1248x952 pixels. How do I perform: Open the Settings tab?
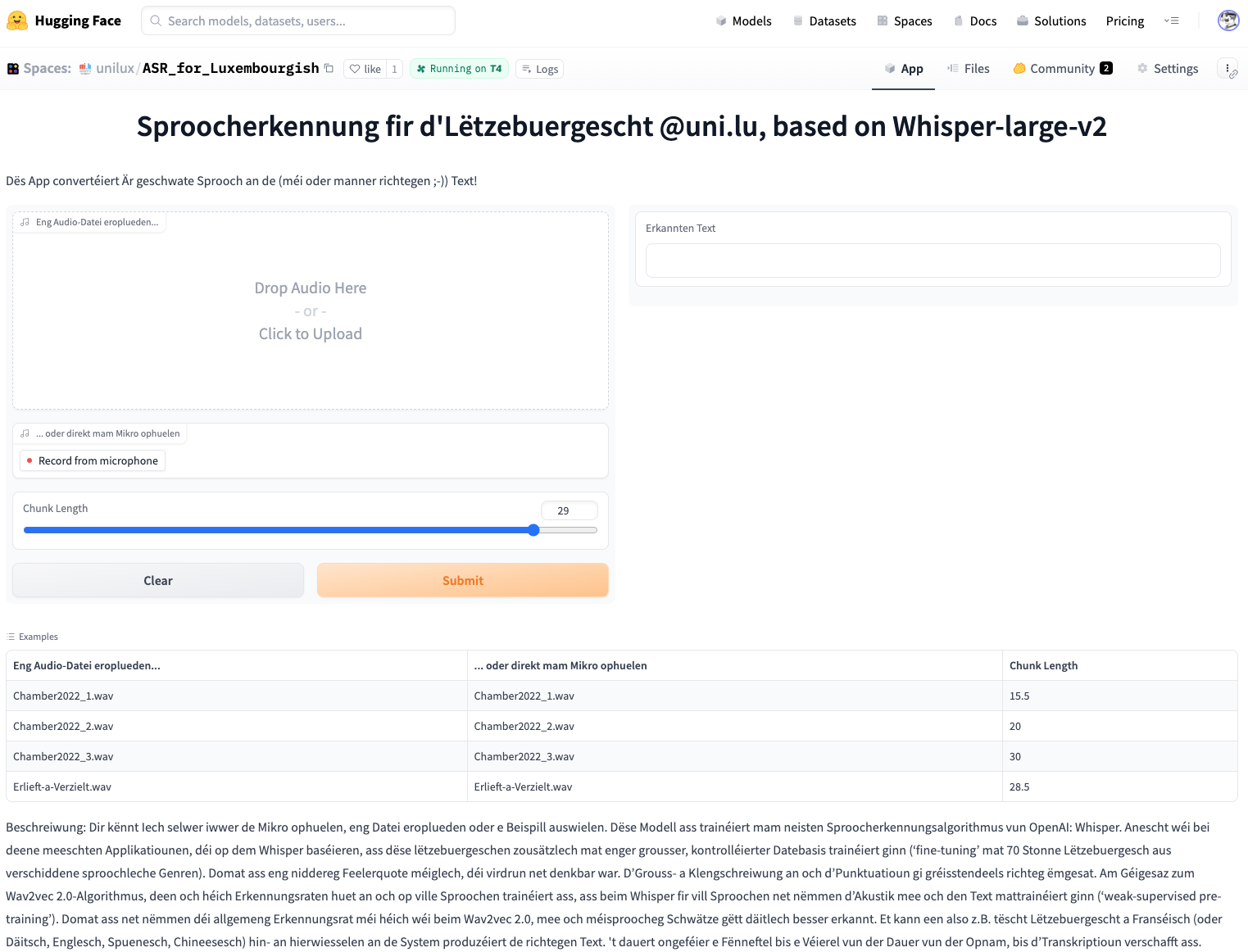pyautogui.click(x=1167, y=69)
